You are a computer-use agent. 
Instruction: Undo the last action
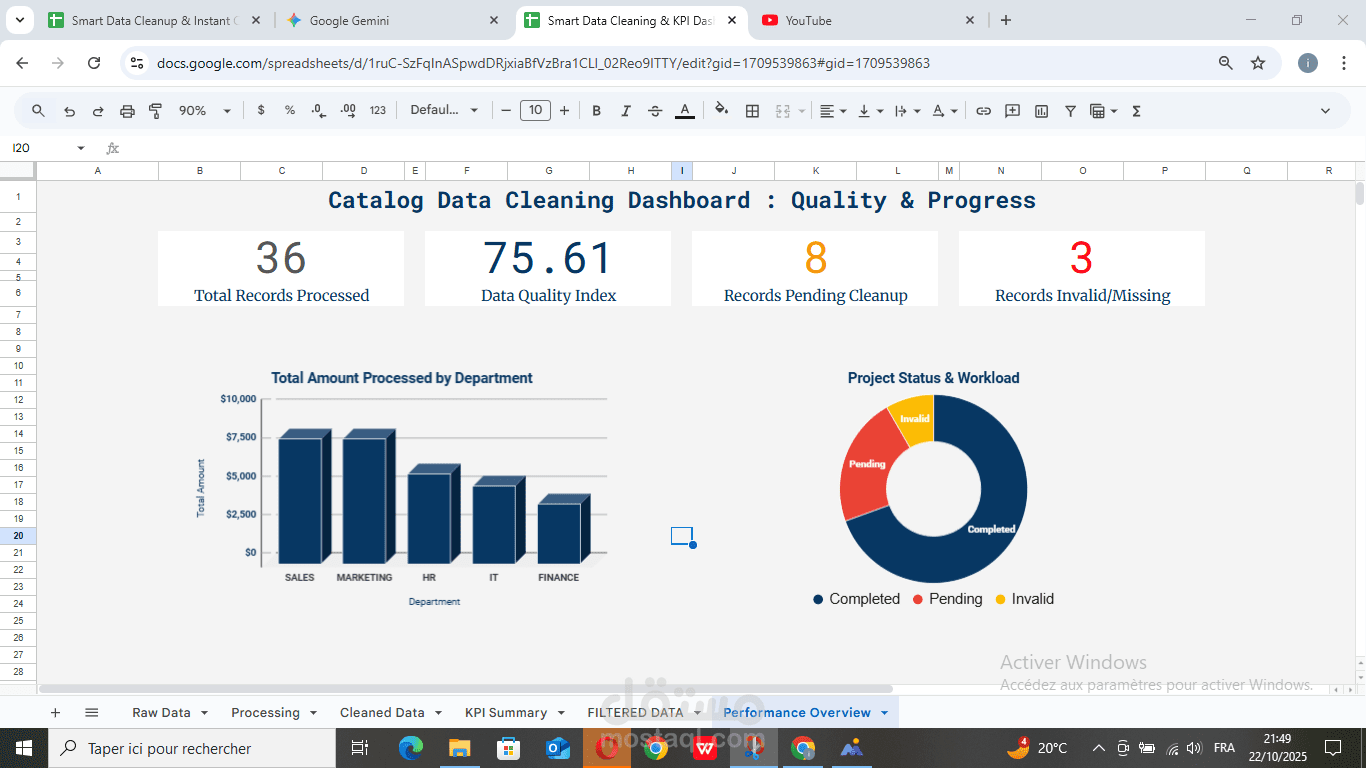(69, 111)
